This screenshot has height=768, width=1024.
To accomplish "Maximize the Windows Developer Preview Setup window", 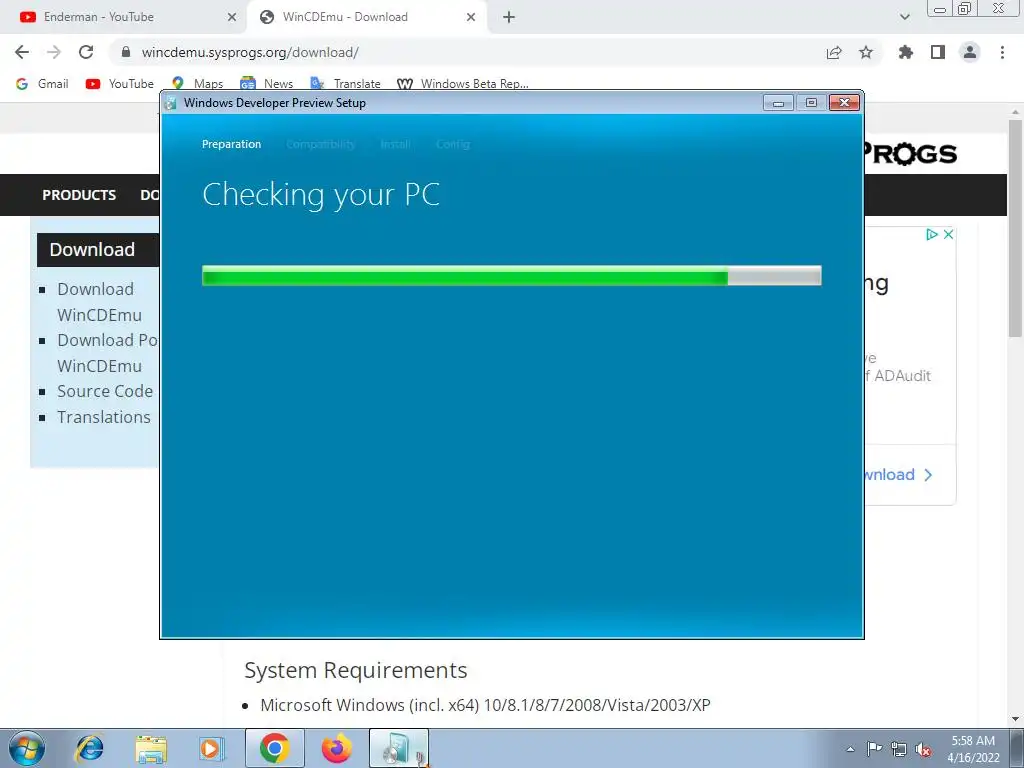I will pos(811,103).
